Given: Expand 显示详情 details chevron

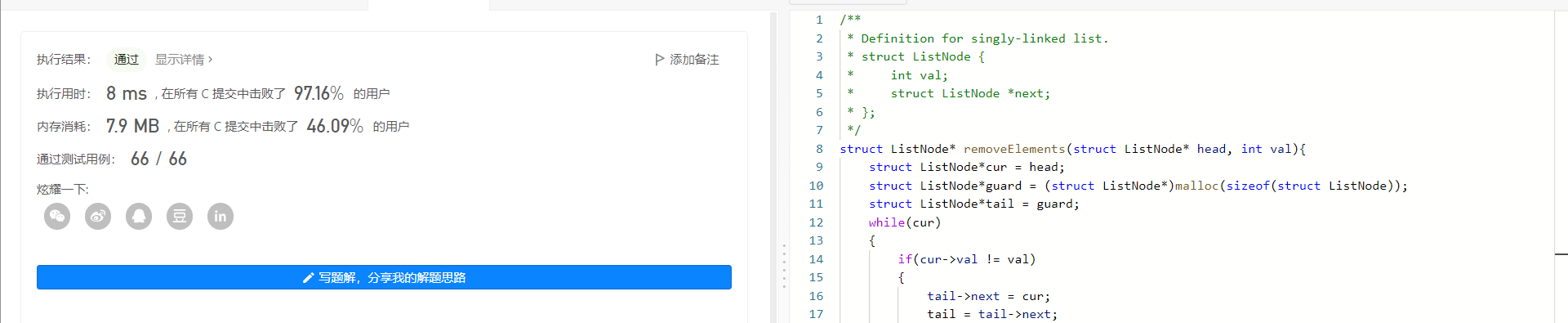Looking at the screenshot, I should pyautogui.click(x=210, y=60).
